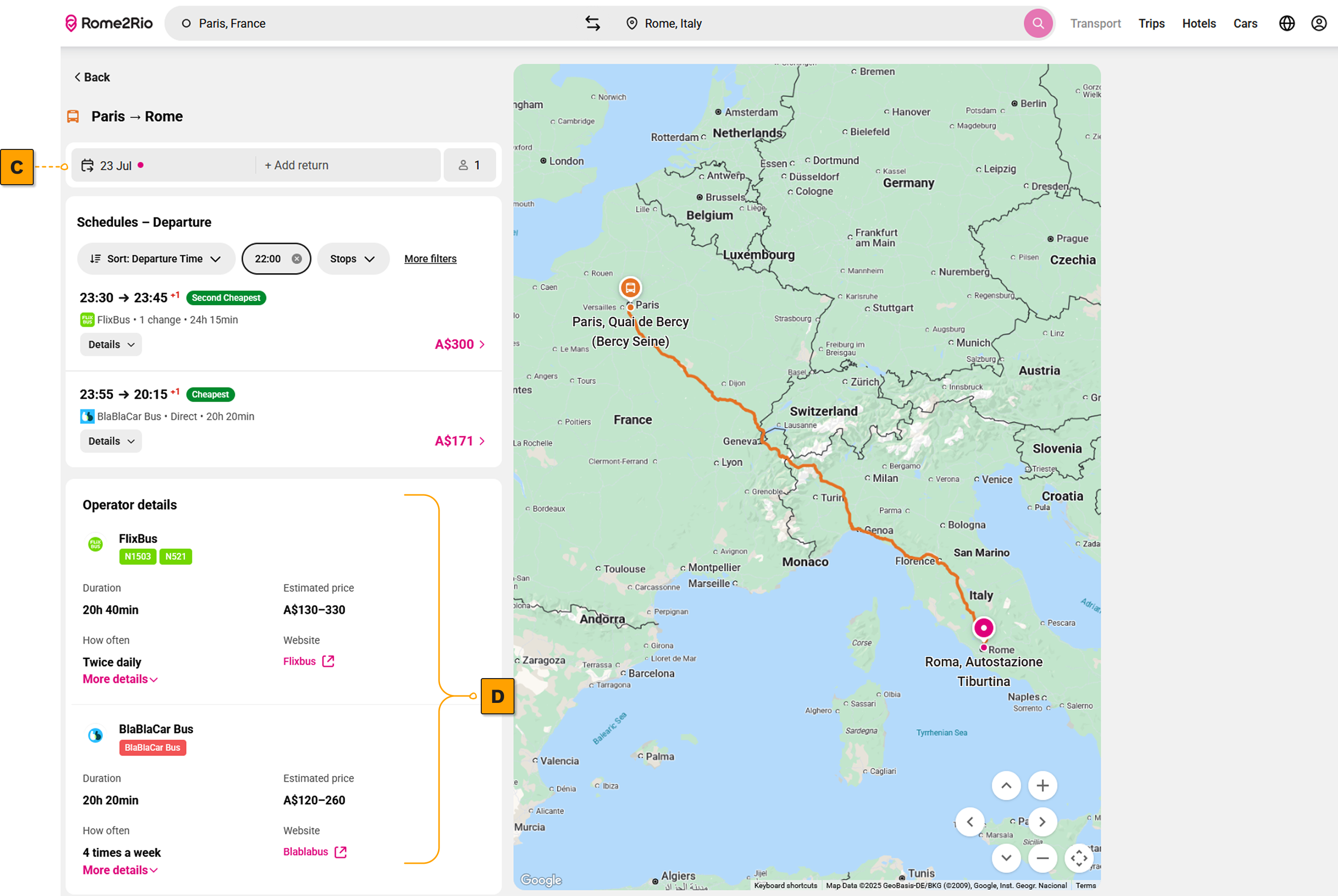Viewport: 1338px width, 896px height.
Task: Expand Details for the FlixBus schedule
Action: [x=111, y=345]
